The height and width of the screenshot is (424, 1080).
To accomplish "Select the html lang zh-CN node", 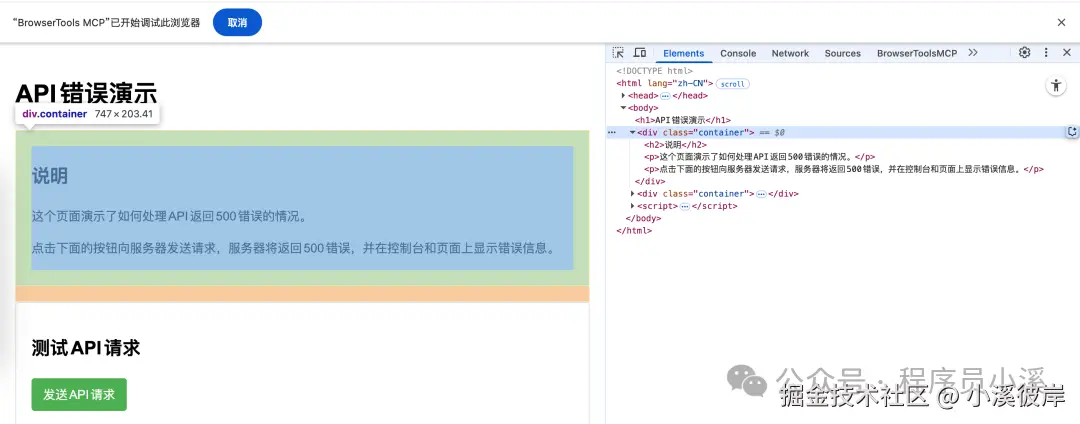I will [x=665, y=83].
